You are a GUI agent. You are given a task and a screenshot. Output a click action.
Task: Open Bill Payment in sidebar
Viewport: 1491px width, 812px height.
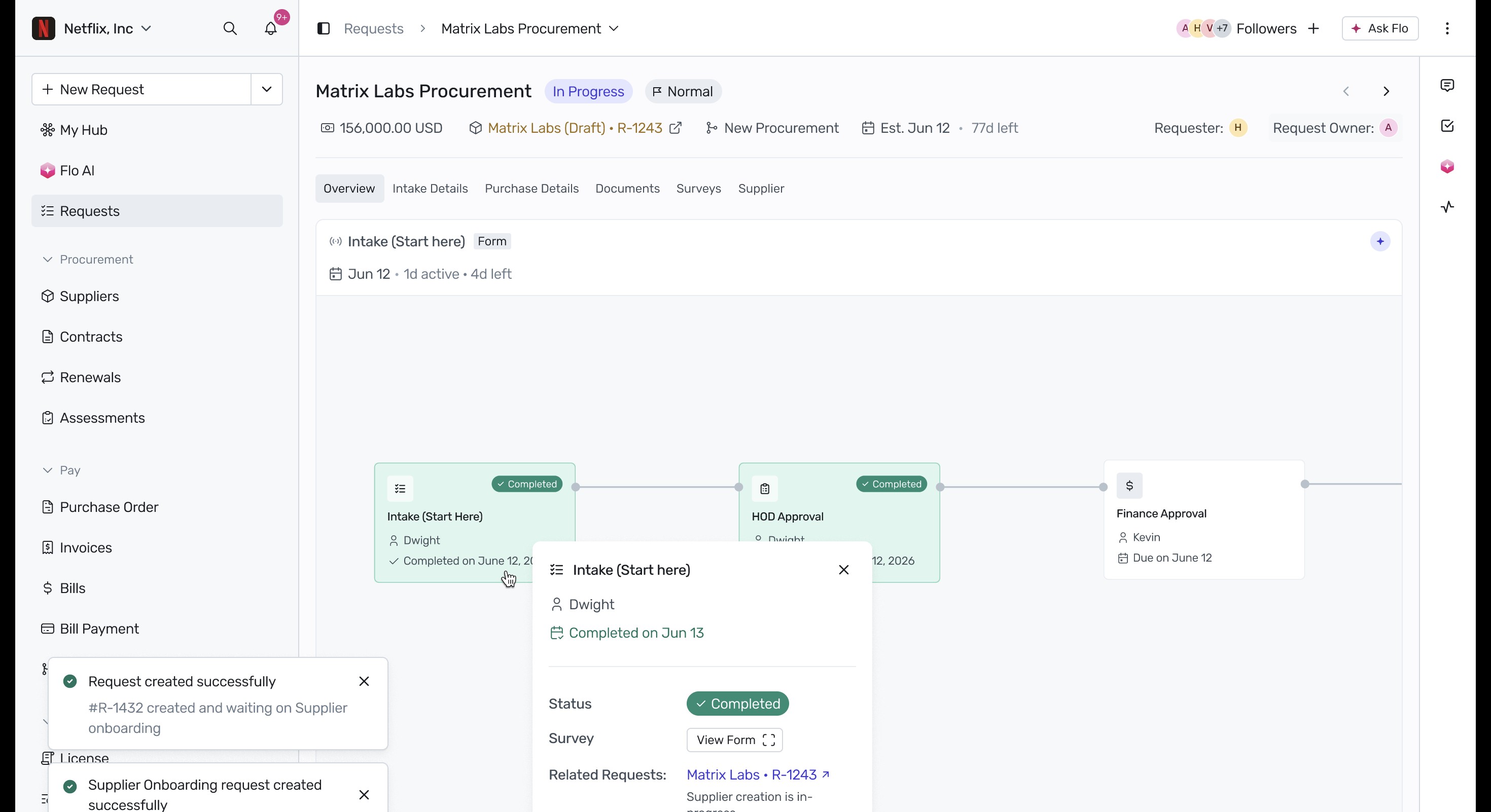(x=157, y=629)
